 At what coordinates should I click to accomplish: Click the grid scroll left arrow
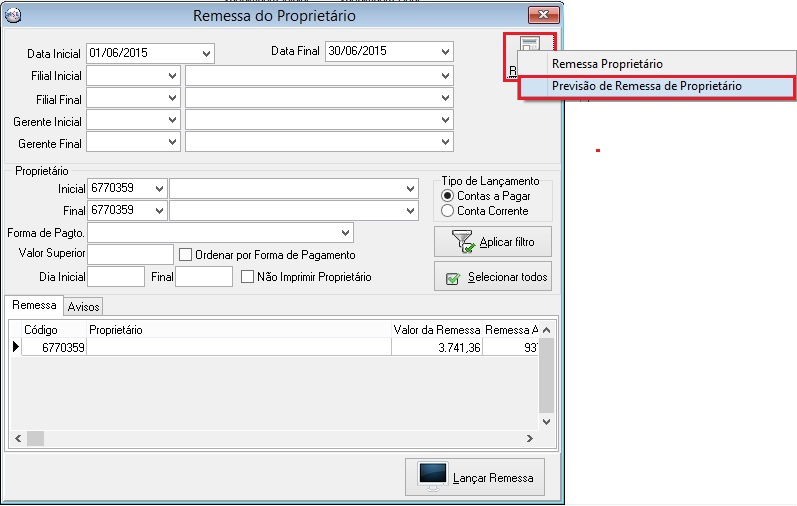coord(18,438)
